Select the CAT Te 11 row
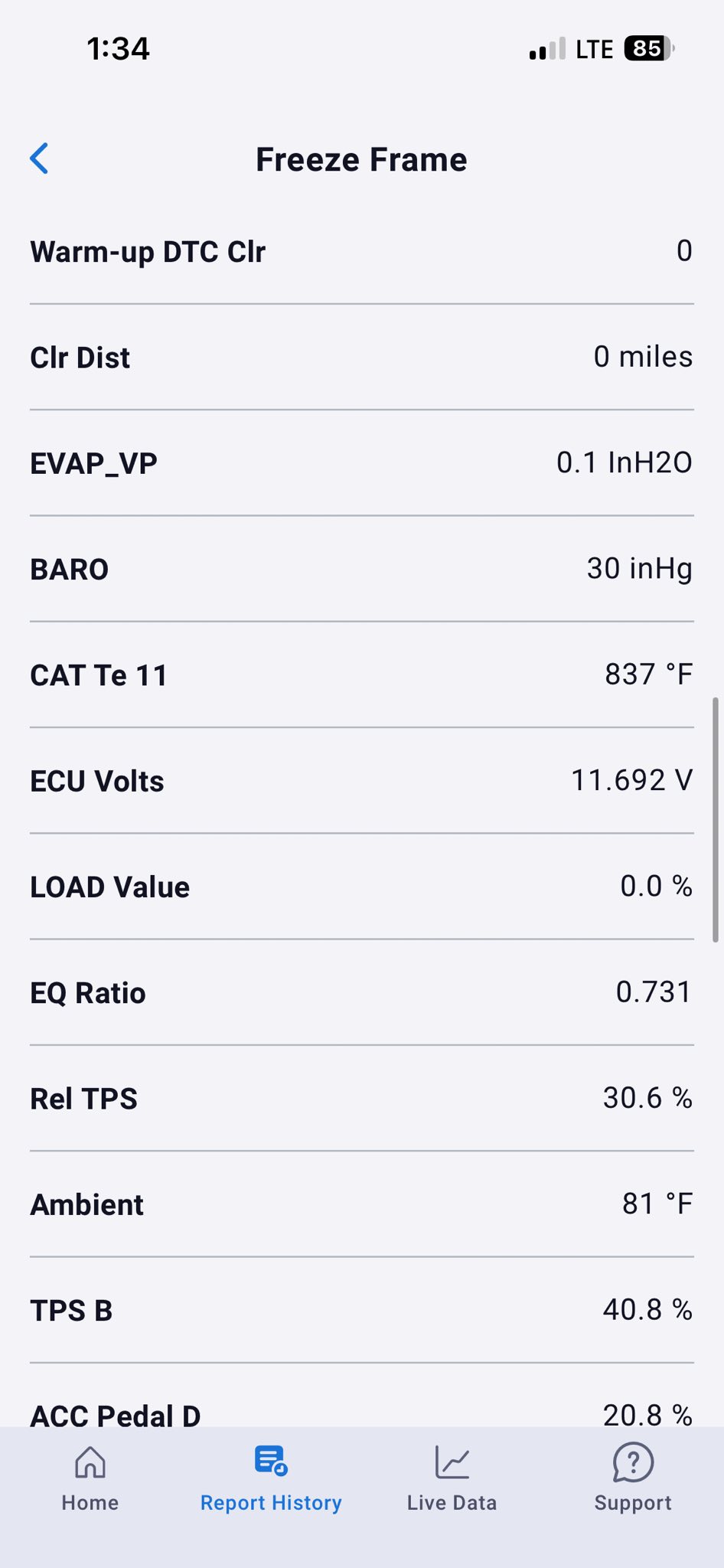 [x=362, y=675]
